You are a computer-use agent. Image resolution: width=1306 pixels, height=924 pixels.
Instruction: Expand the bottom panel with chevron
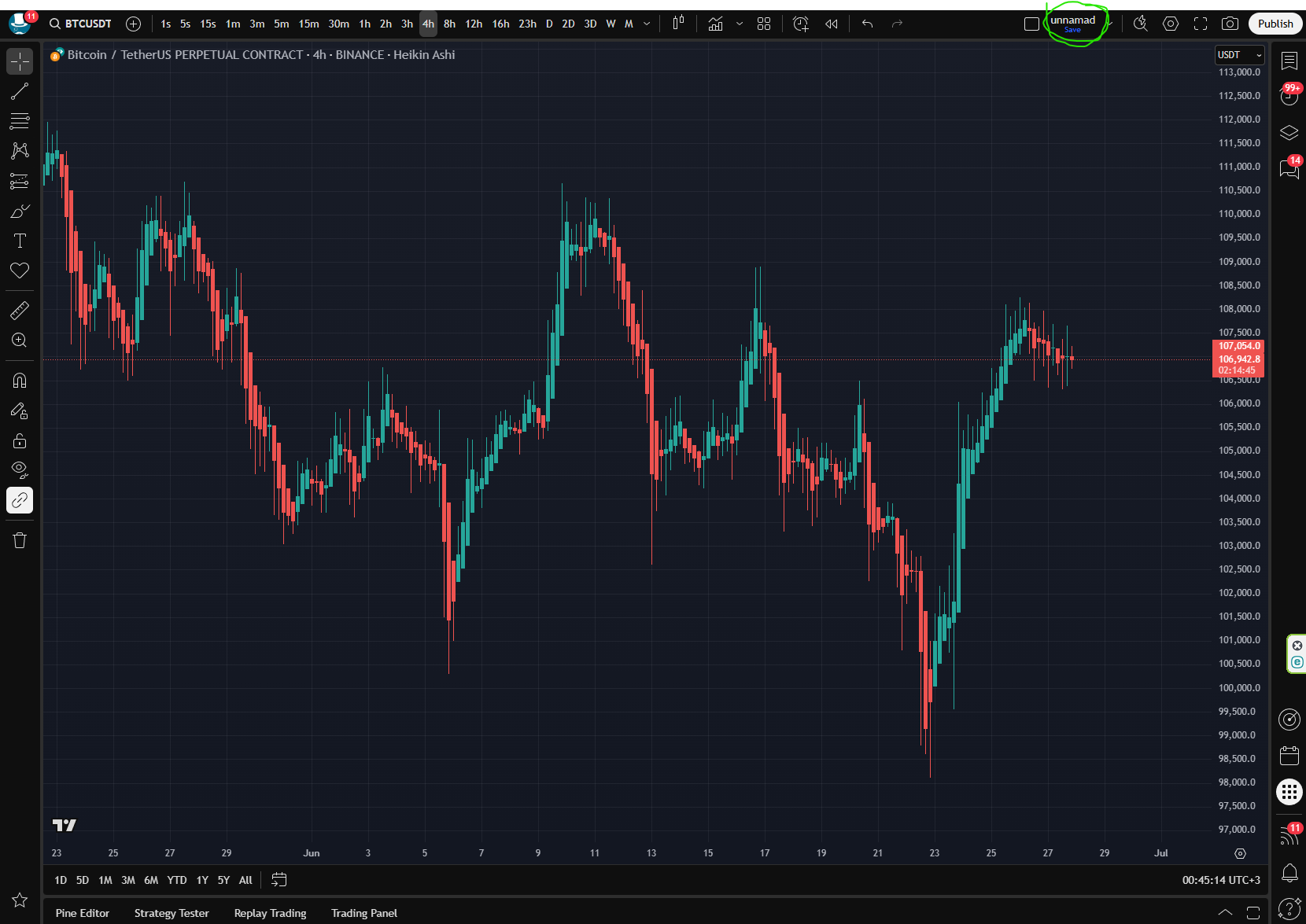1225,913
